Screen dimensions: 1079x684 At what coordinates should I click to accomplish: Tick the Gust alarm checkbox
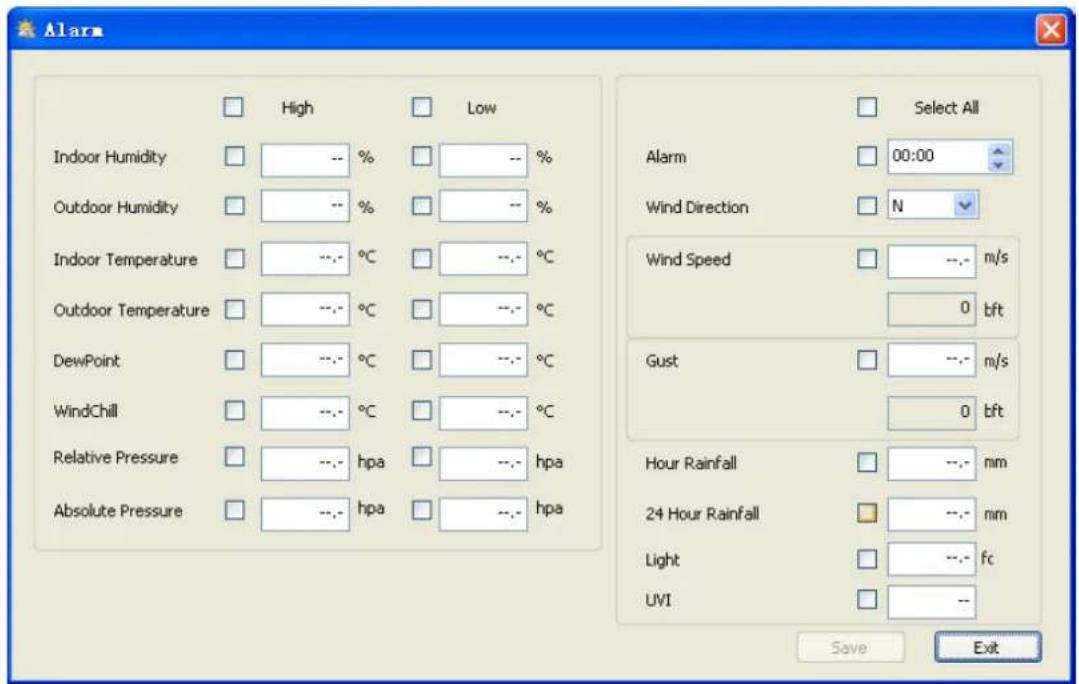tap(867, 360)
